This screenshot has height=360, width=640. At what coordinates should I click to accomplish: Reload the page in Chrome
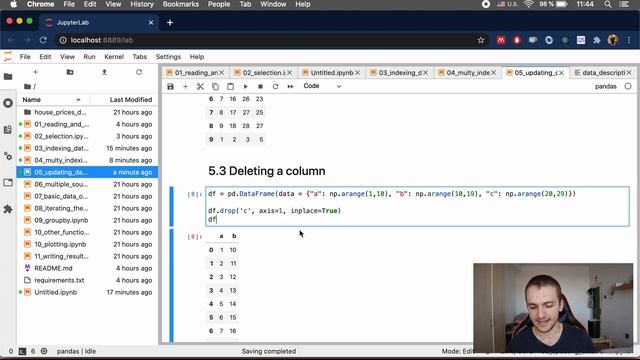coord(43,40)
